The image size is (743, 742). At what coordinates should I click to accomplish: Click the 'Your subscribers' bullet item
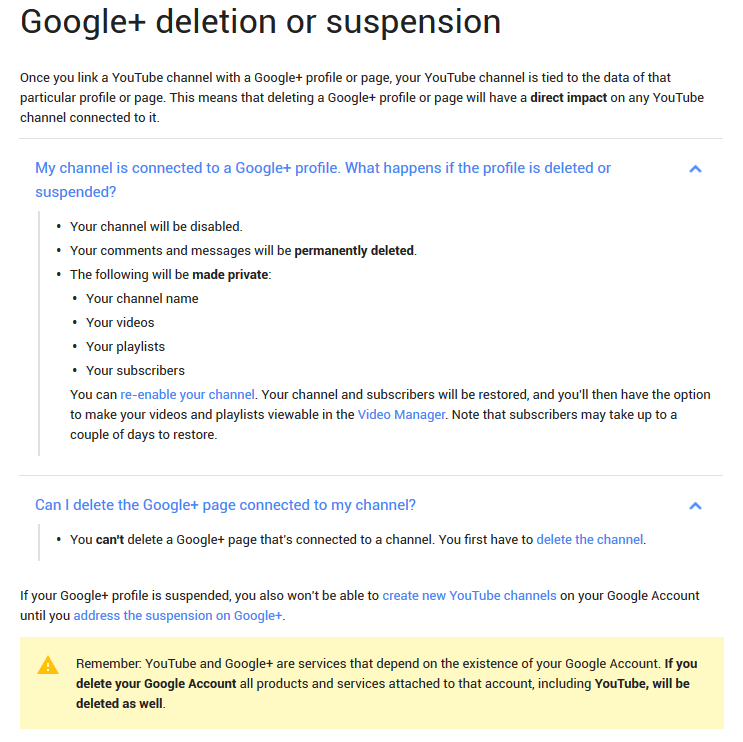click(135, 370)
